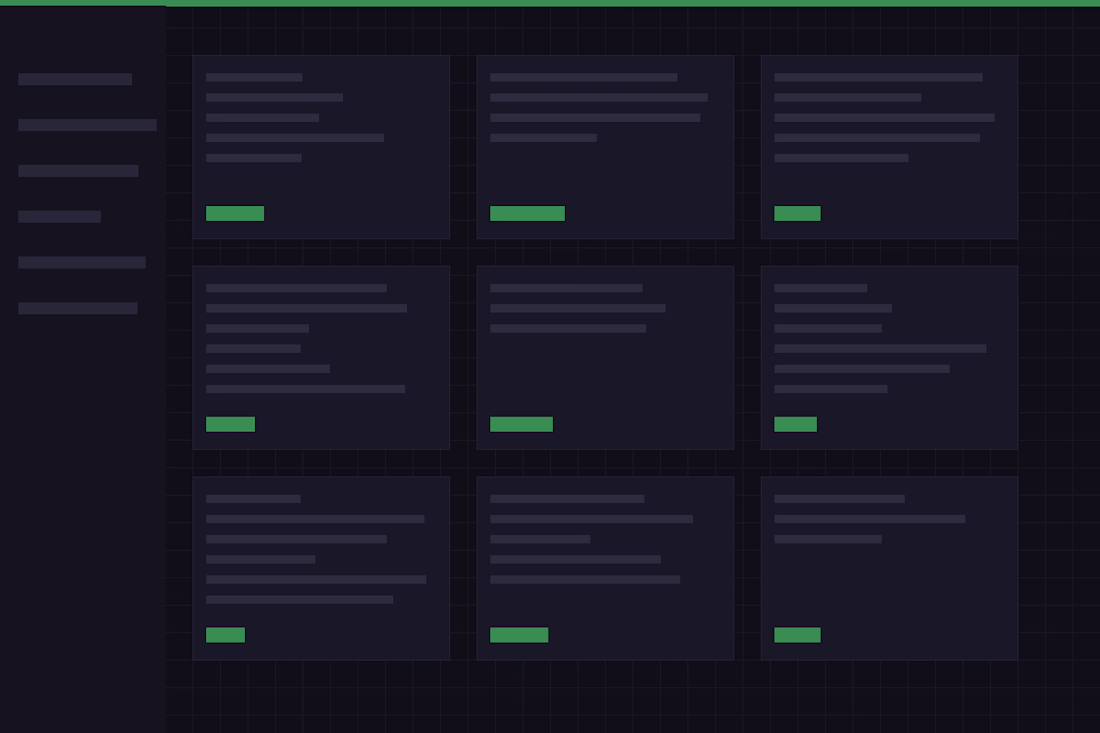
Task: Select the second sidebar navigation item
Action: coord(88,125)
